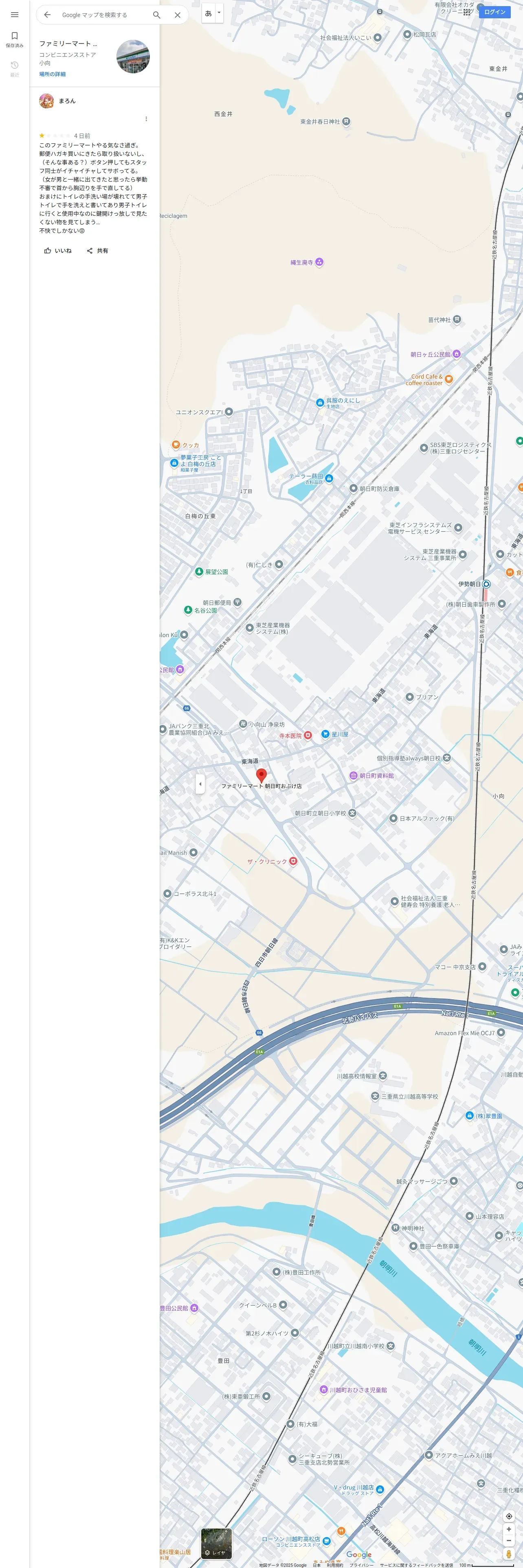The height and width of the screenshot is (1568, 523).
Task: Select the テーラー藤田 clothing marker
Action: [329, 478]
